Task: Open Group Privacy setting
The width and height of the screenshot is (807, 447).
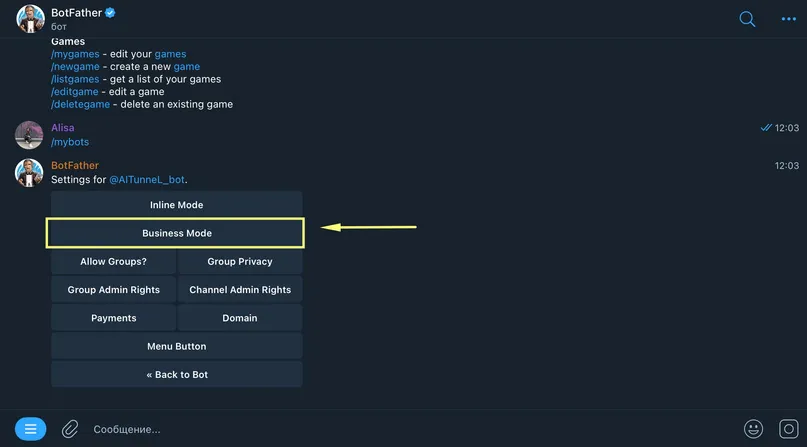Action: (x=240, y=261)
